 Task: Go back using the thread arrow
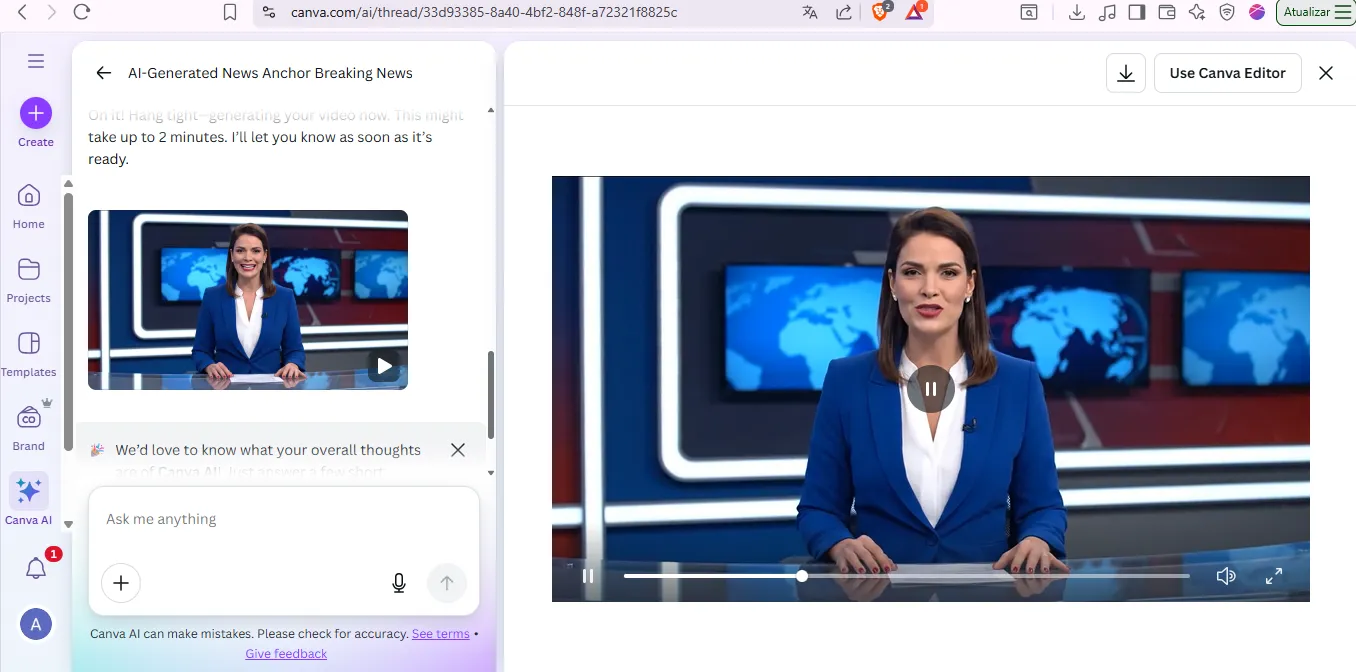tap(103, 73)
